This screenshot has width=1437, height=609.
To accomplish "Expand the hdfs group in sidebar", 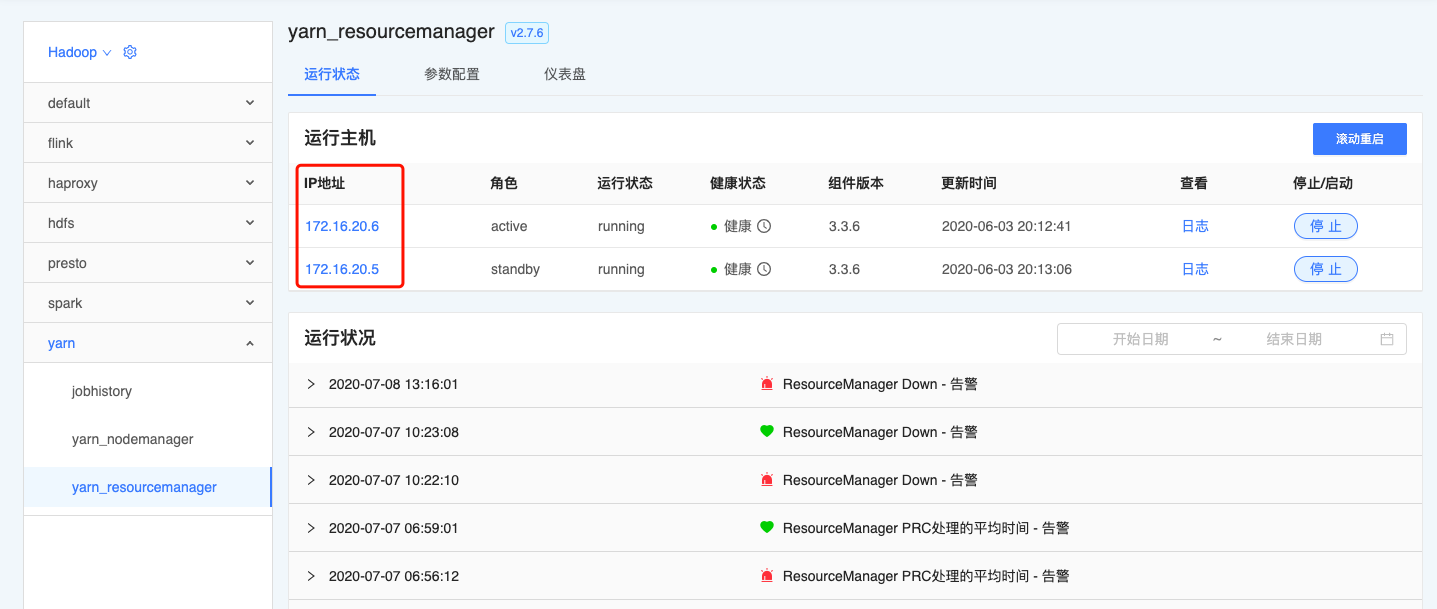I will pyautogui.click(x=249, y=223).
